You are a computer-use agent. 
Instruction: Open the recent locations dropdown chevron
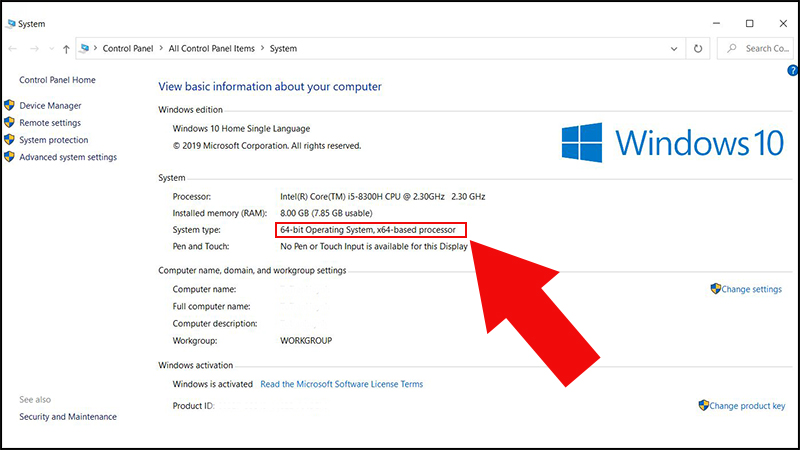52,48
